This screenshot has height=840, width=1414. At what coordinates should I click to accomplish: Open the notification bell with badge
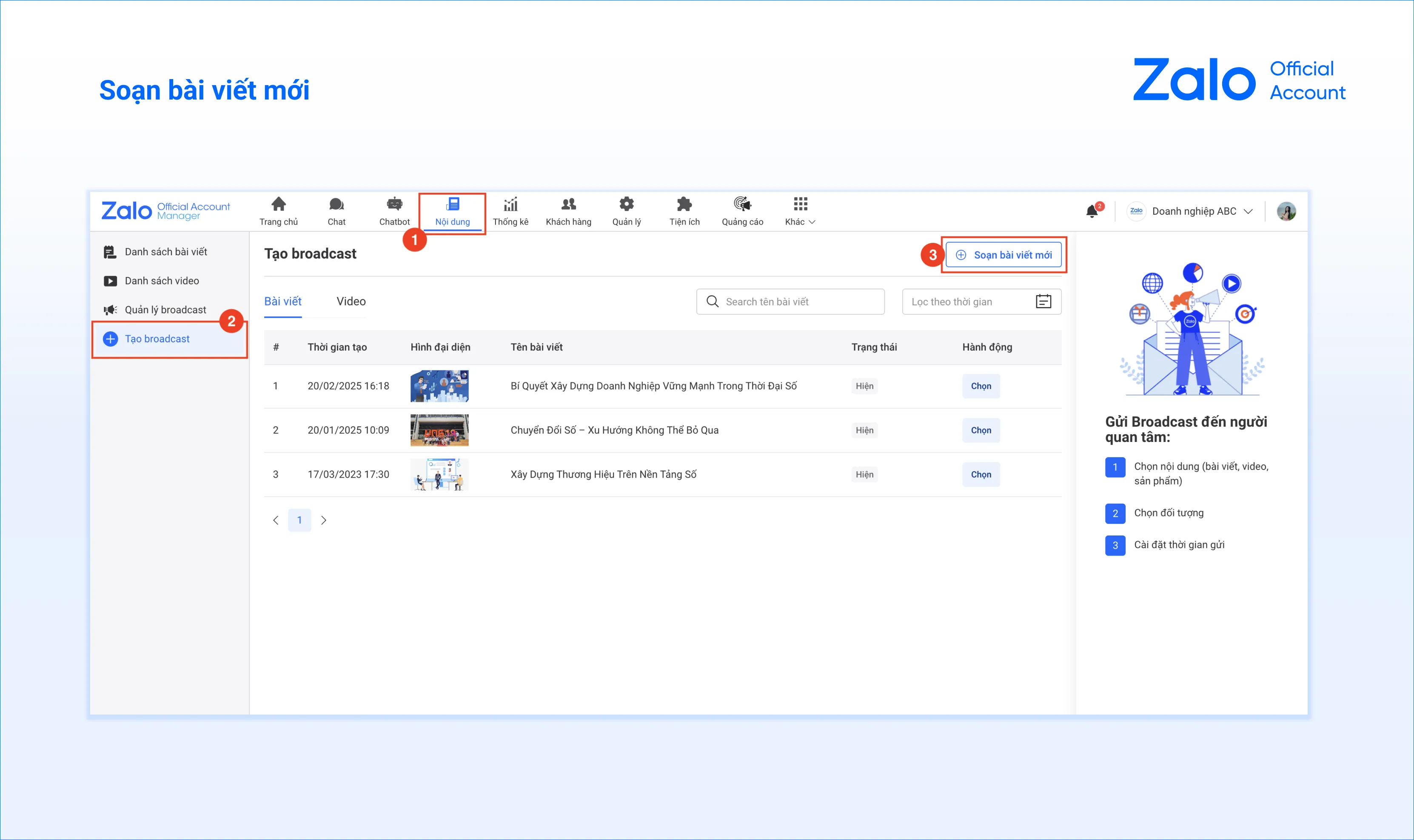coord(1092,211)
